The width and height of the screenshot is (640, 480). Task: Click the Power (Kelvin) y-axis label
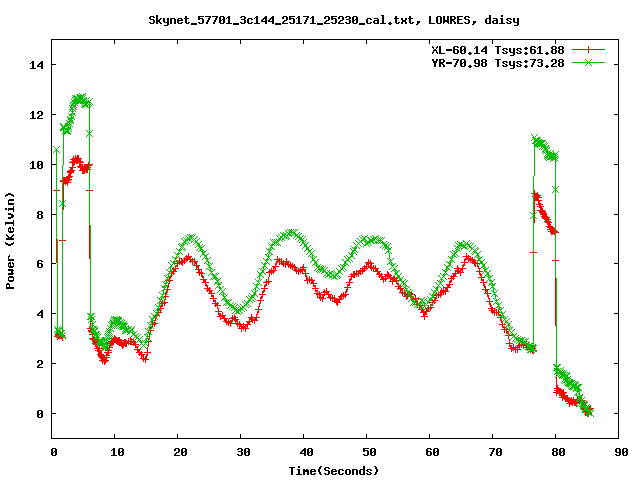(10, 241)
